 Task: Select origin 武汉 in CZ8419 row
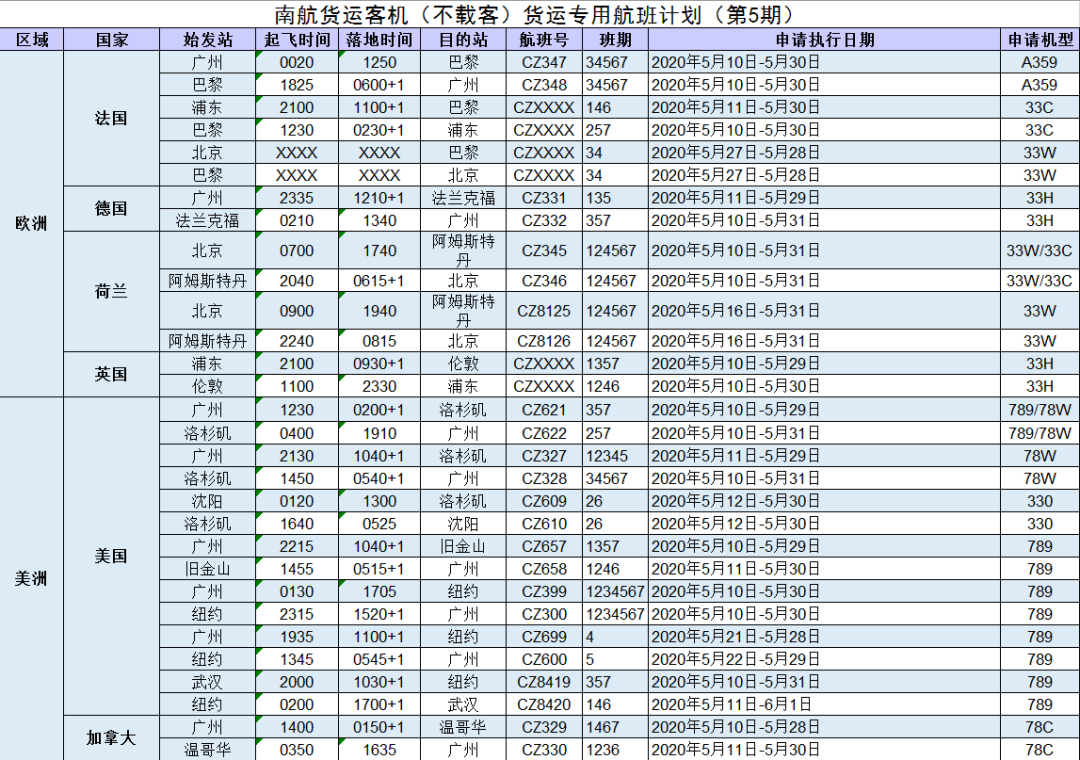point(207,682)
